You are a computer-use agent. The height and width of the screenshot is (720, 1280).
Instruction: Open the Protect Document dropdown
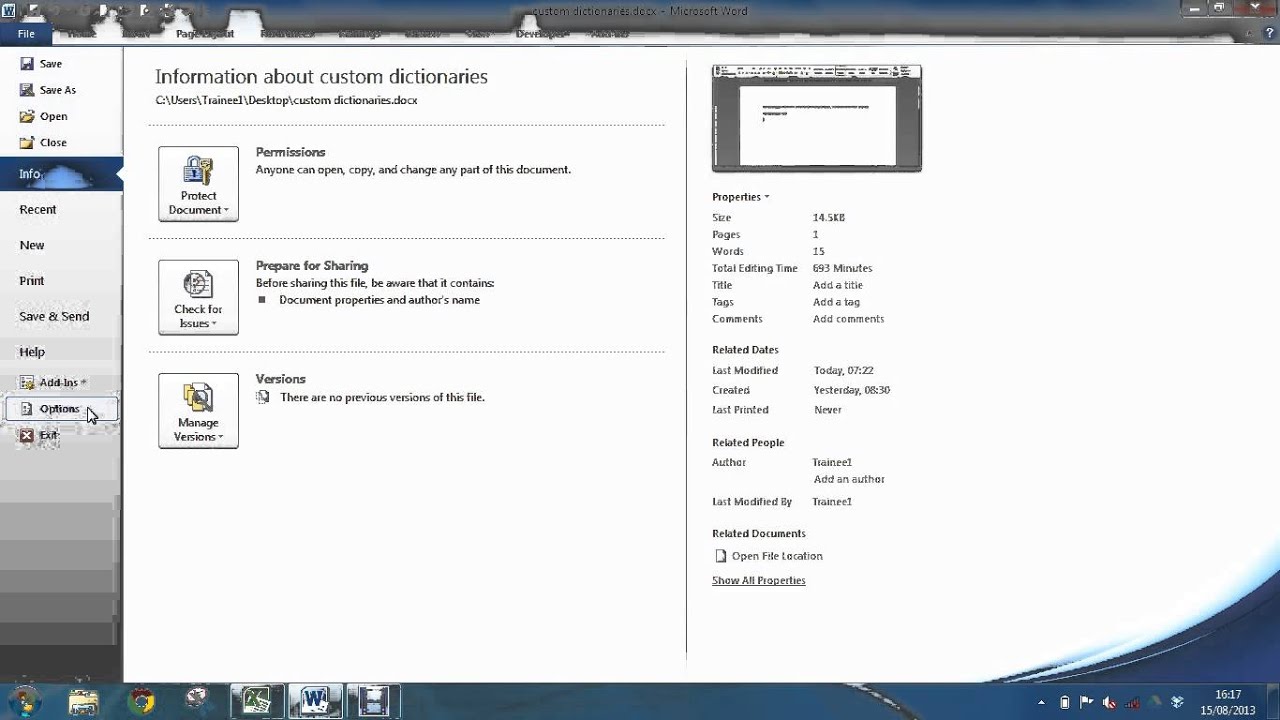(198, 184)
